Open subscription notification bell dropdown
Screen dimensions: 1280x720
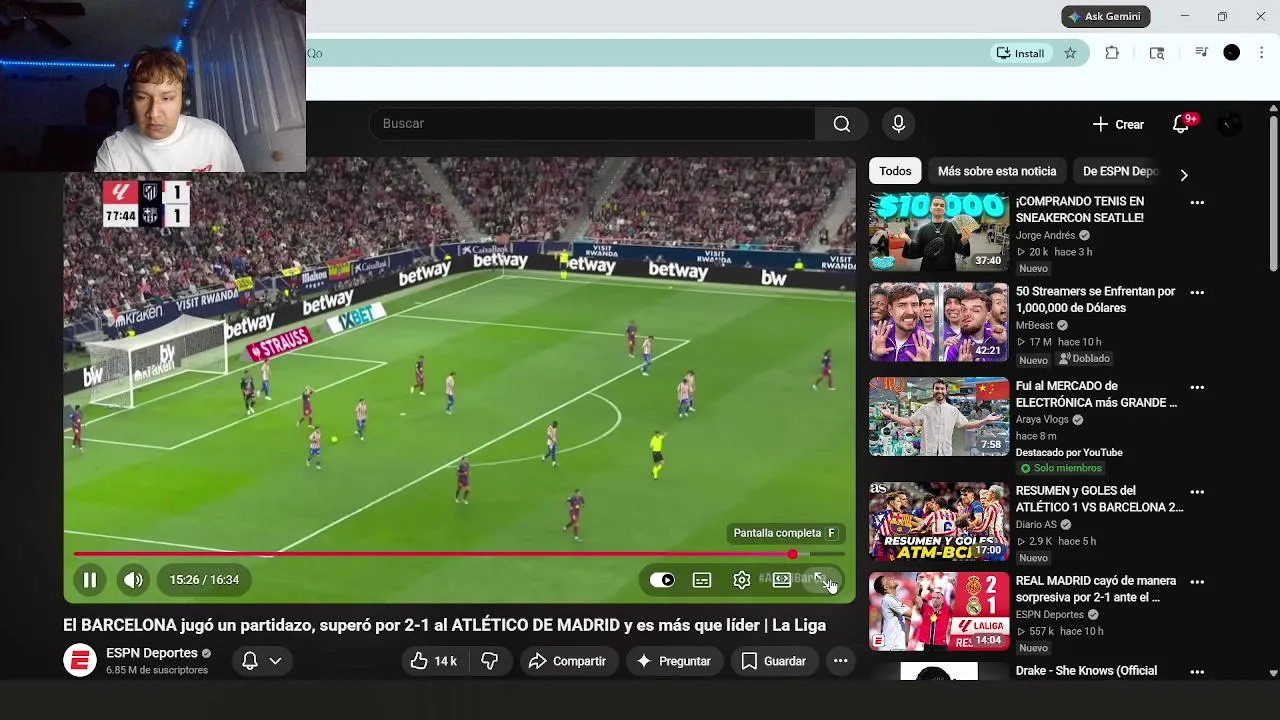pos(262,661)
